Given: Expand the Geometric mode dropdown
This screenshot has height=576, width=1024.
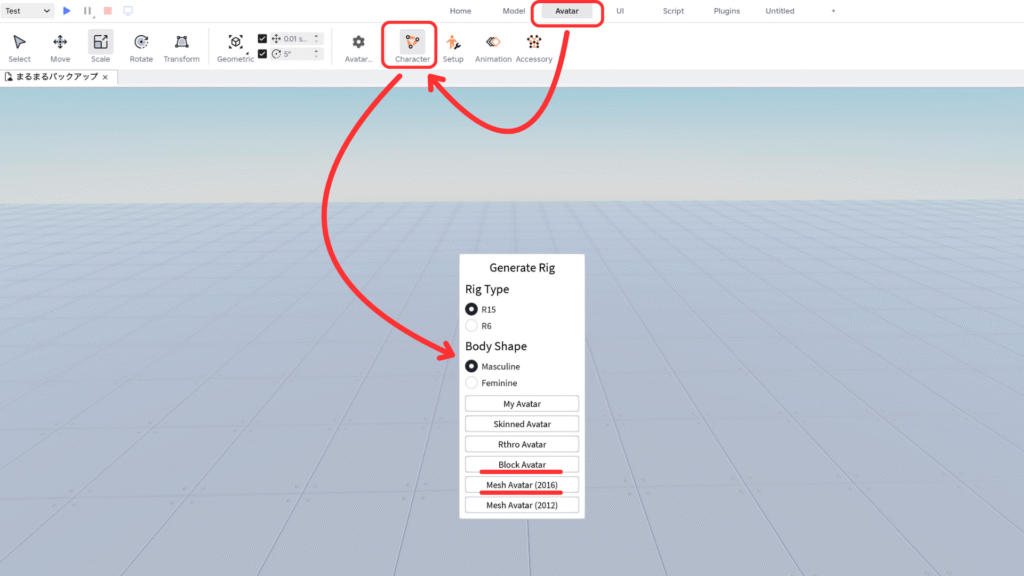Looking at the screenshot, I should click(235, 46).
